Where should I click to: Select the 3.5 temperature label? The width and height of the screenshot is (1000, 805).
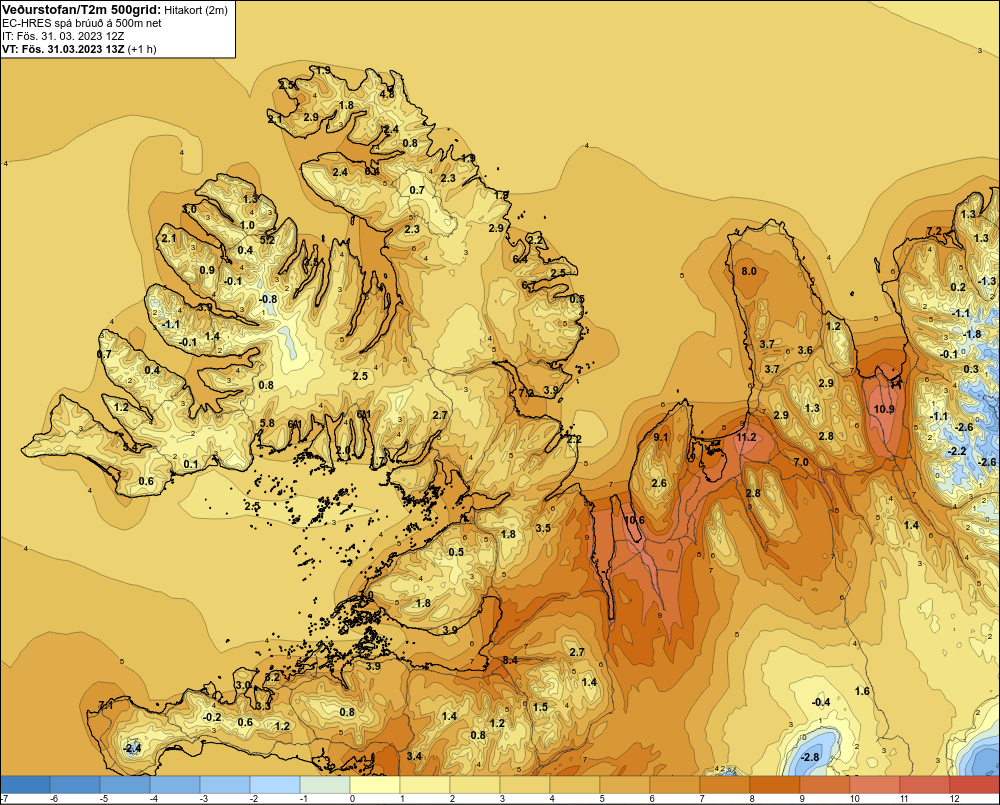click(x=543, y=528)
